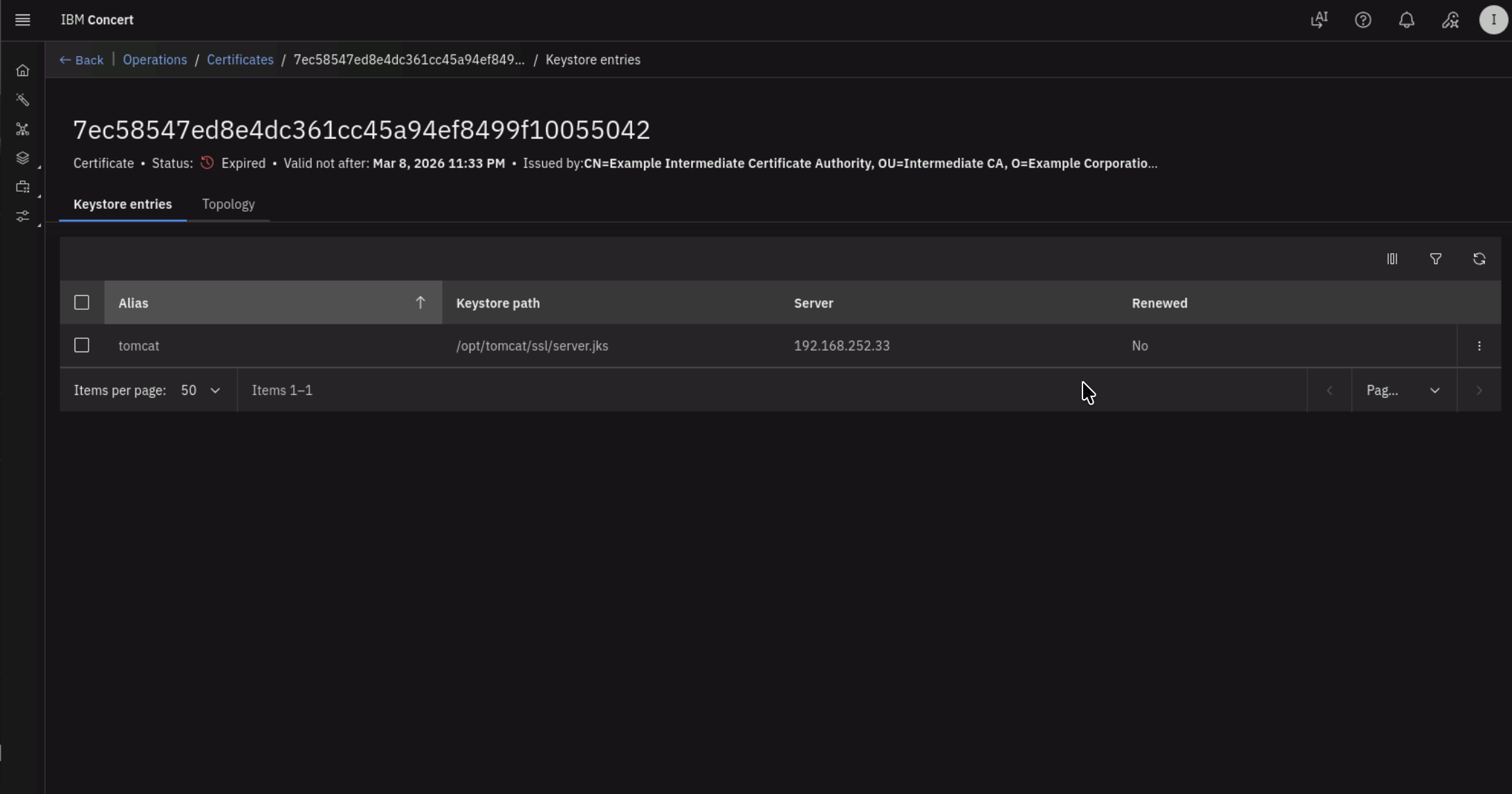This screenshot has width=1512, height=794.
Task: Open the hamburger navigation menu
Action: 22,20
